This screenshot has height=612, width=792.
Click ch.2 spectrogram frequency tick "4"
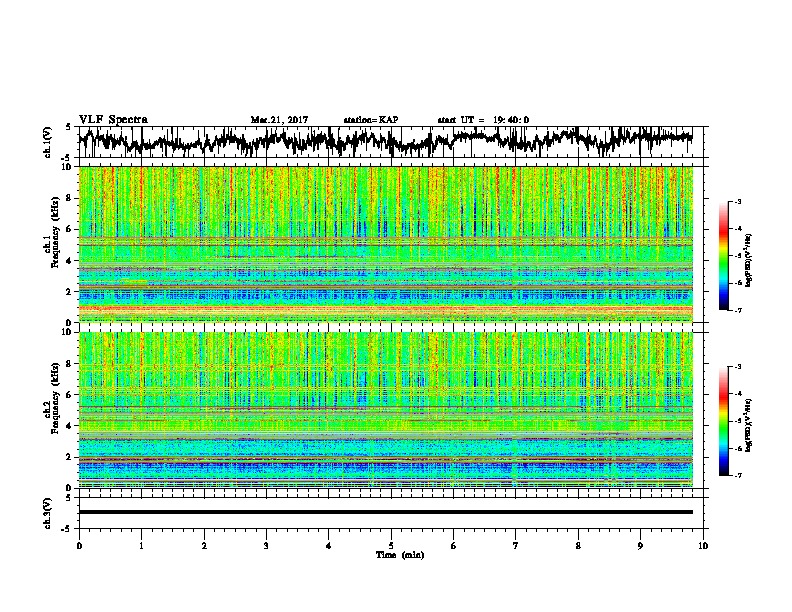click(69, 426)
